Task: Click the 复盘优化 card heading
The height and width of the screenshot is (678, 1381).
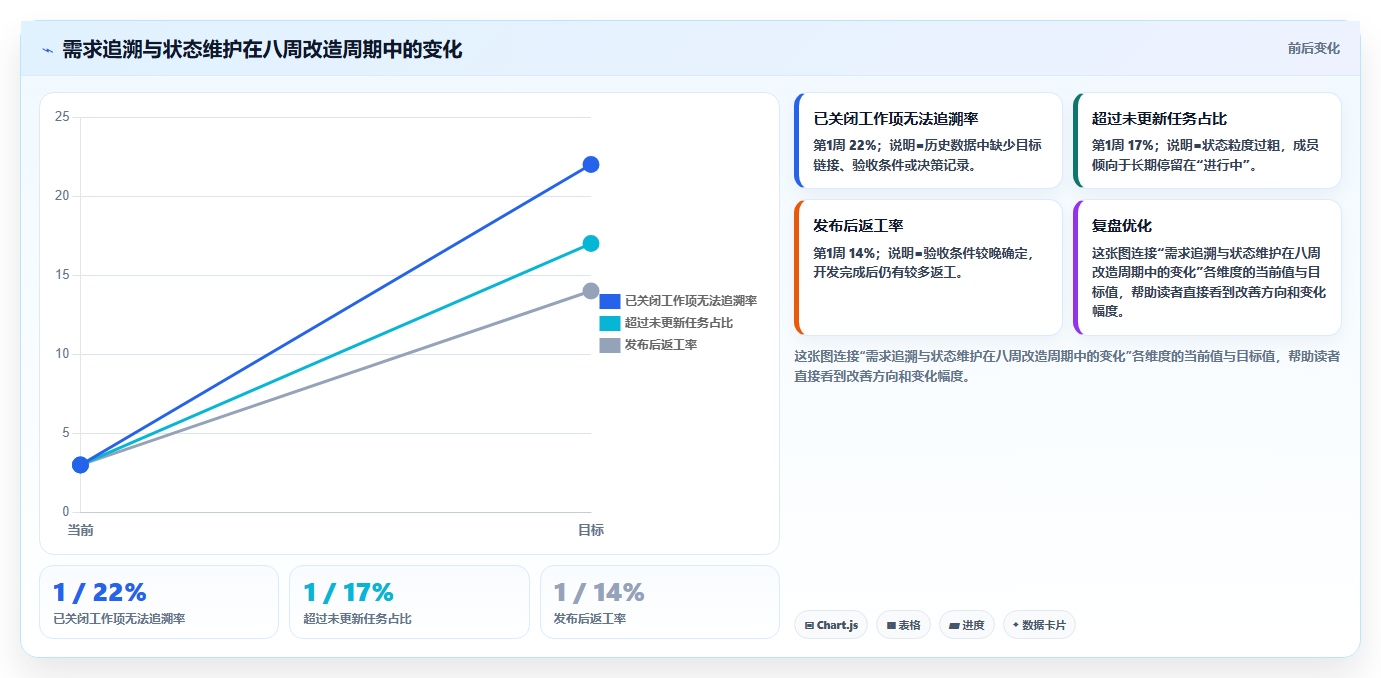Action: pos(1121,226)
